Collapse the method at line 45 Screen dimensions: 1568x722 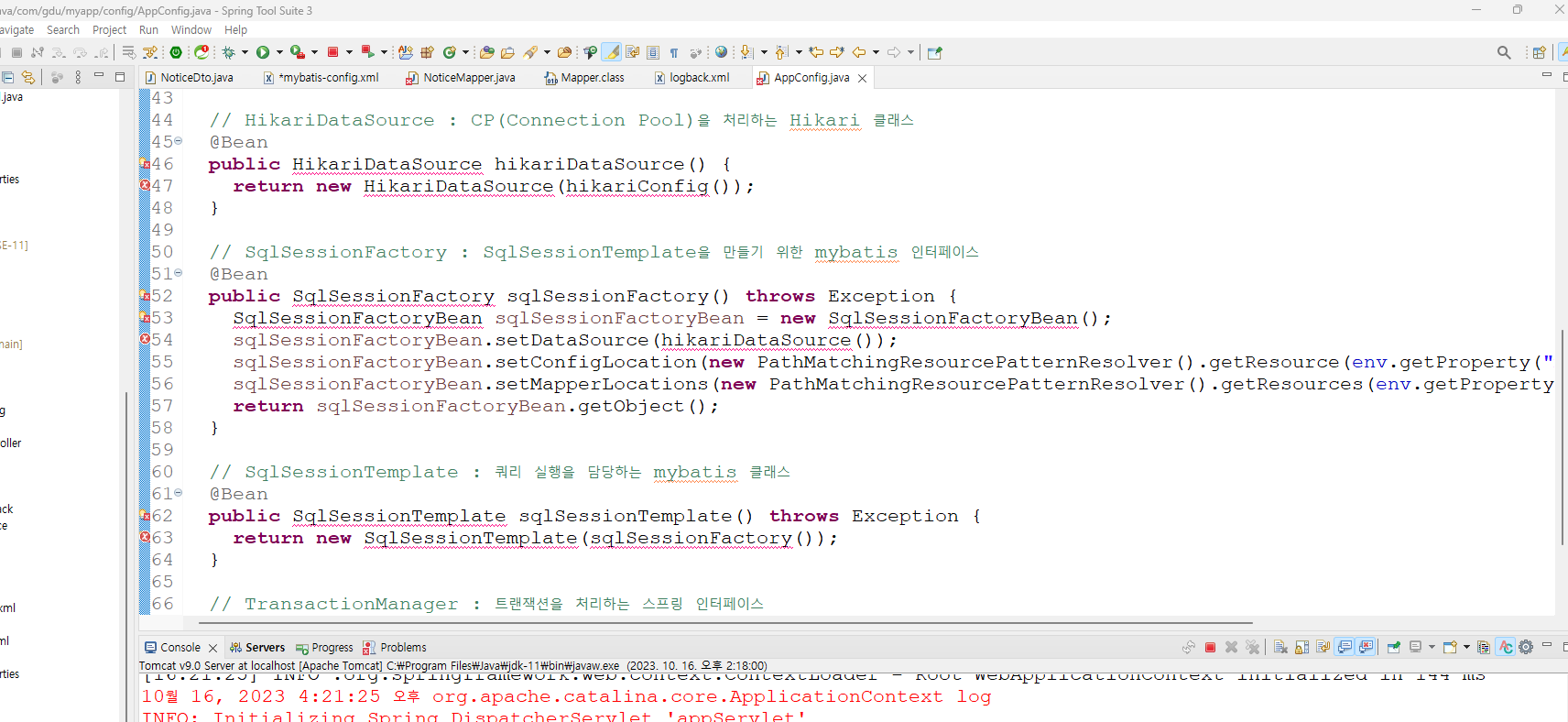coord(179,141)
